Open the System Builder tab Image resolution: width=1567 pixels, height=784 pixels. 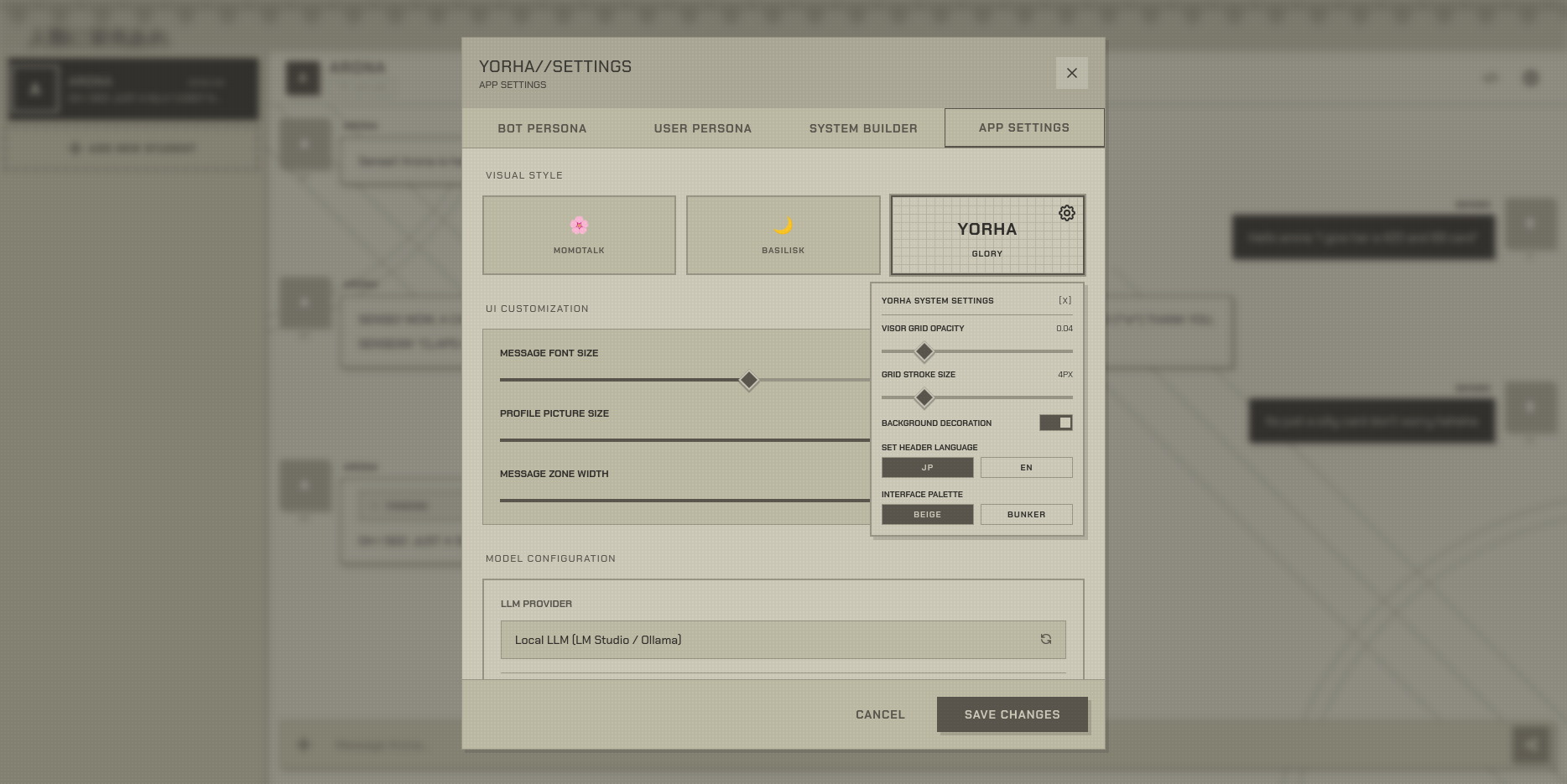863,128
